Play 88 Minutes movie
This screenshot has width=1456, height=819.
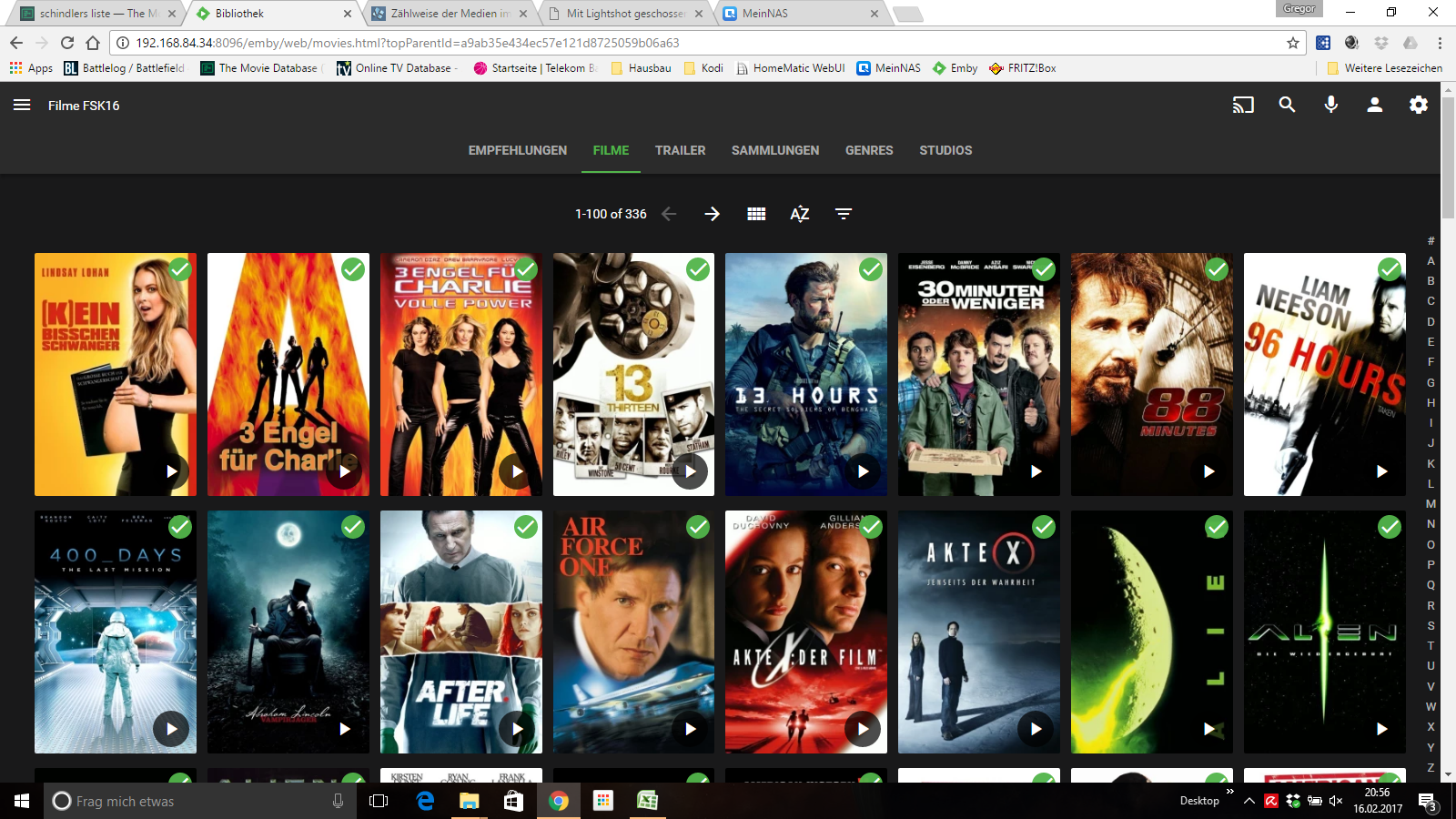(x=1208, y=471)
